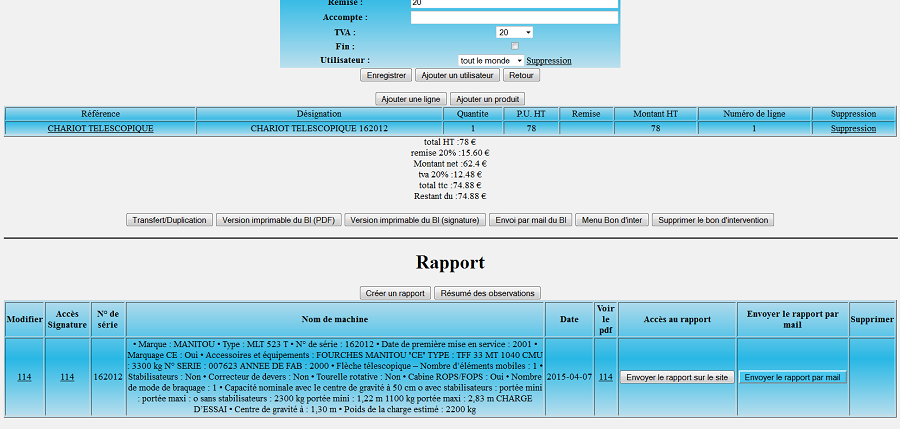This screenshot has width=900, height=429.
Task: Click Suppression link next to Utilisateur
Action: (549, 60)
